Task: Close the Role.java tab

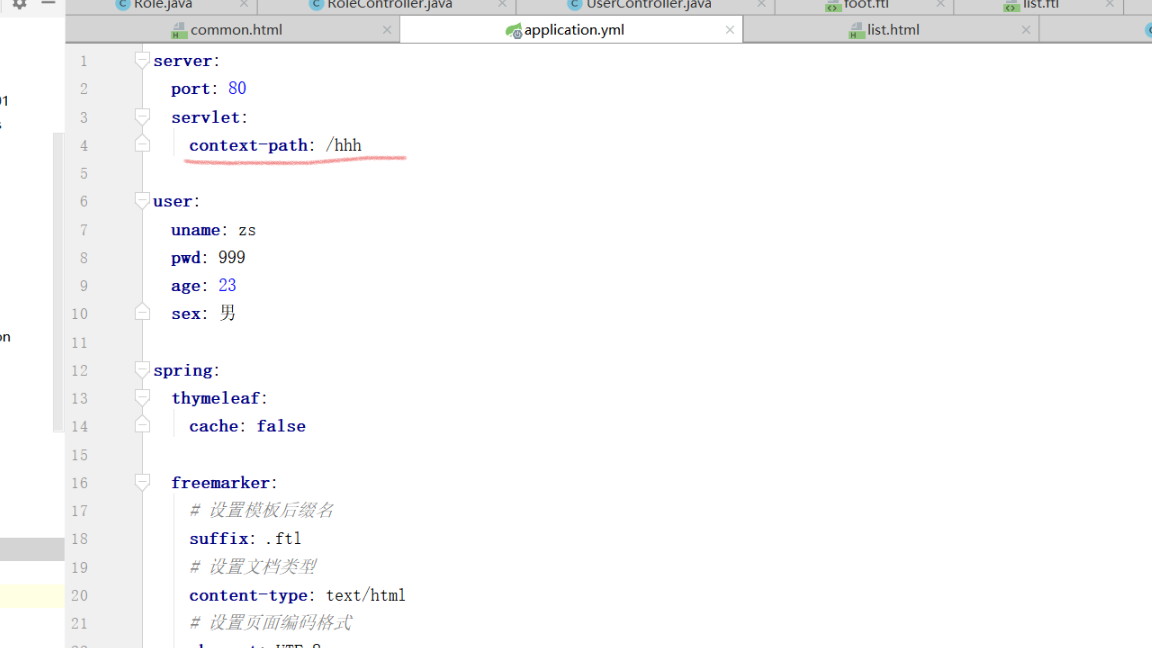Action: point(244,4)
